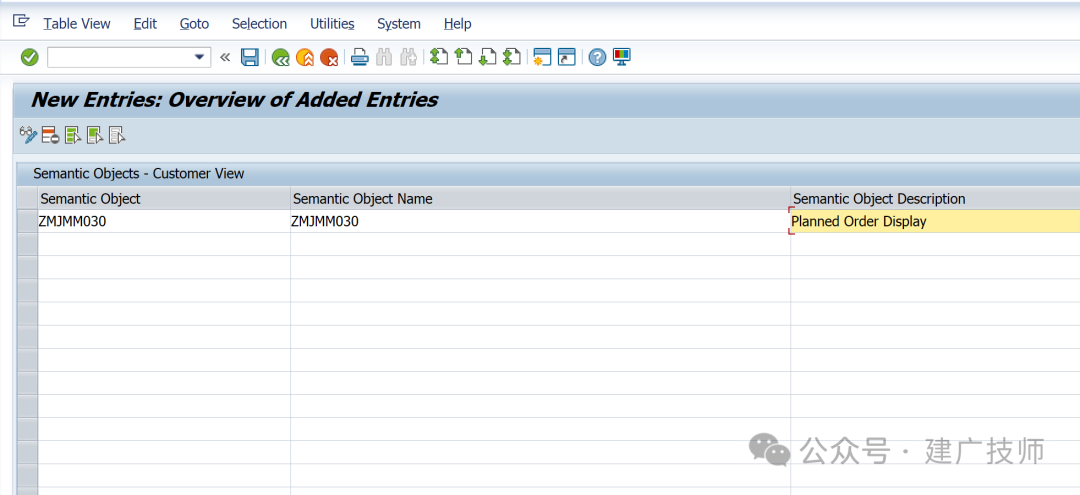Screen dimensions: 1080x495
Task: Toggle Display/Change with the glasses-pencil icon
Action: click(x=28, y=135)
